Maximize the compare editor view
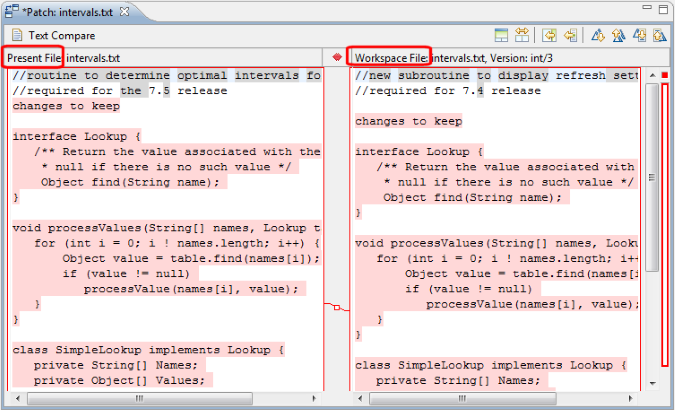Viewport: 675px width, 410px height. (x=662, y=10)
